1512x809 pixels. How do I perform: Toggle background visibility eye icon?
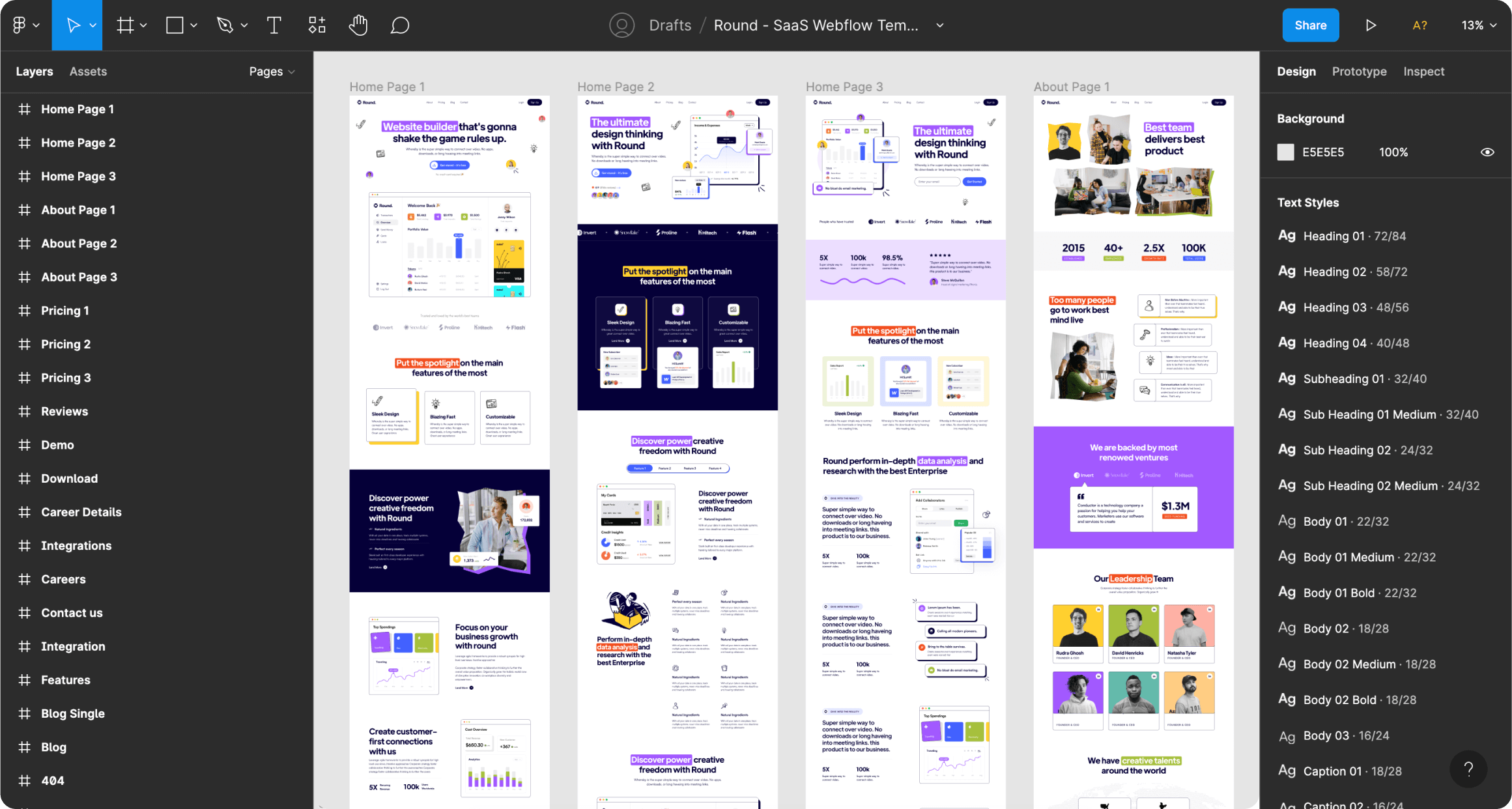coord(1487,152)
